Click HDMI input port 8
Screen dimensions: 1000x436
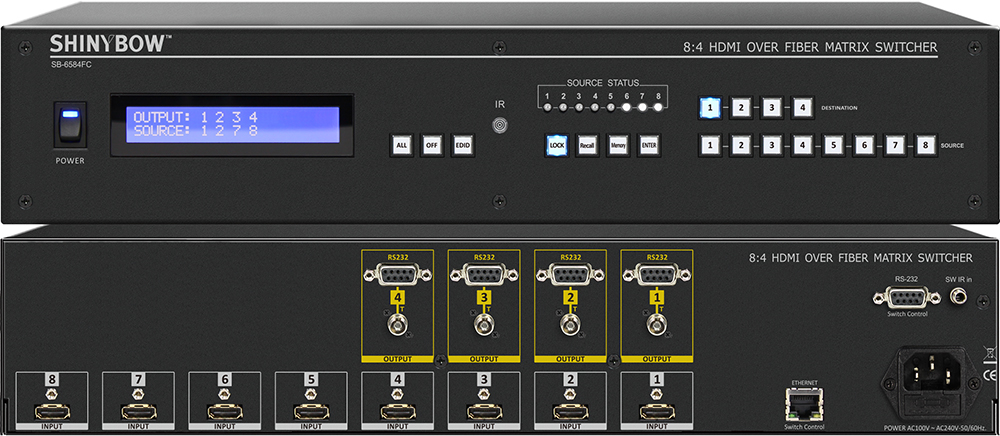point(52,411)
